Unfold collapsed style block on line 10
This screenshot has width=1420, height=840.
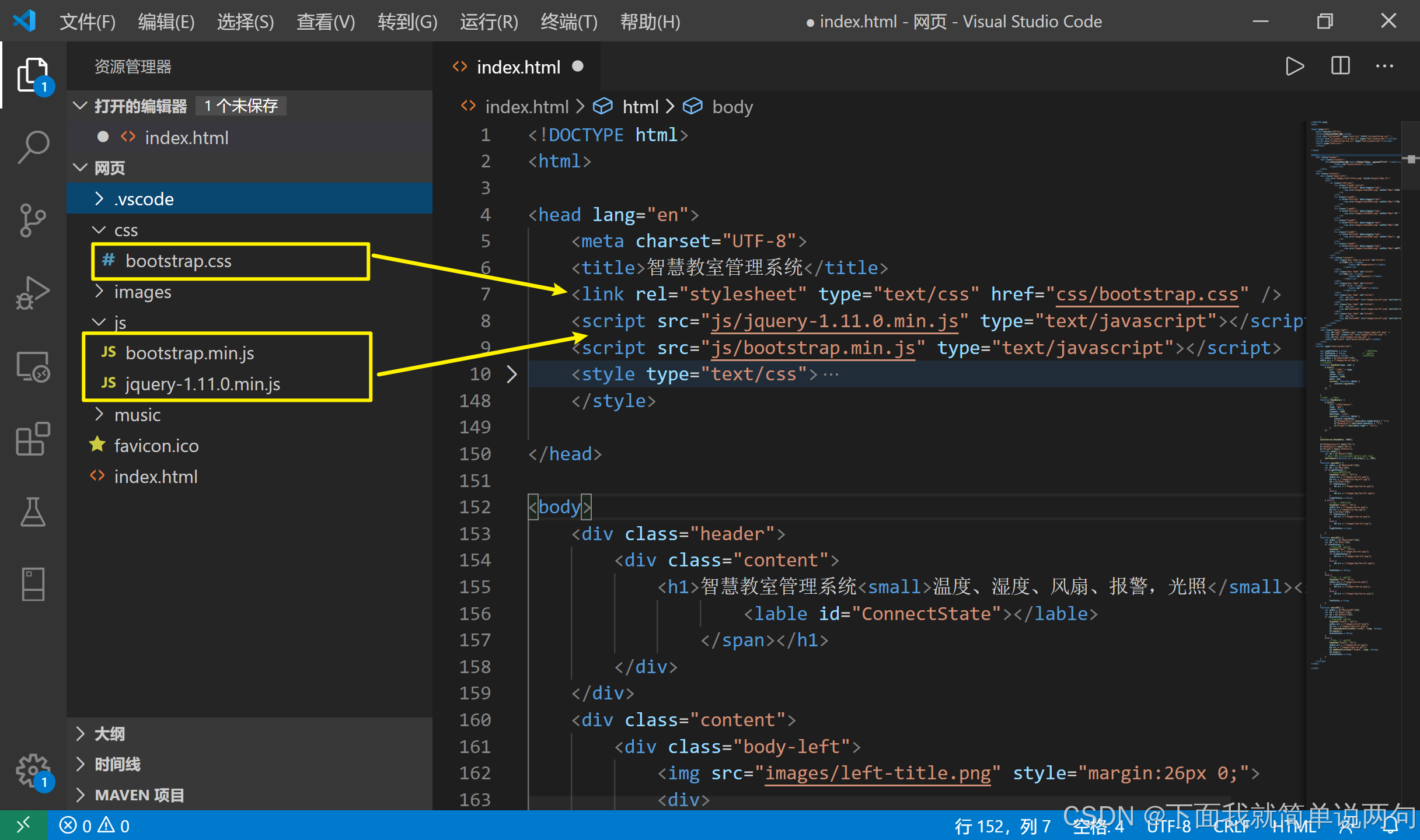tap(512, 374)
